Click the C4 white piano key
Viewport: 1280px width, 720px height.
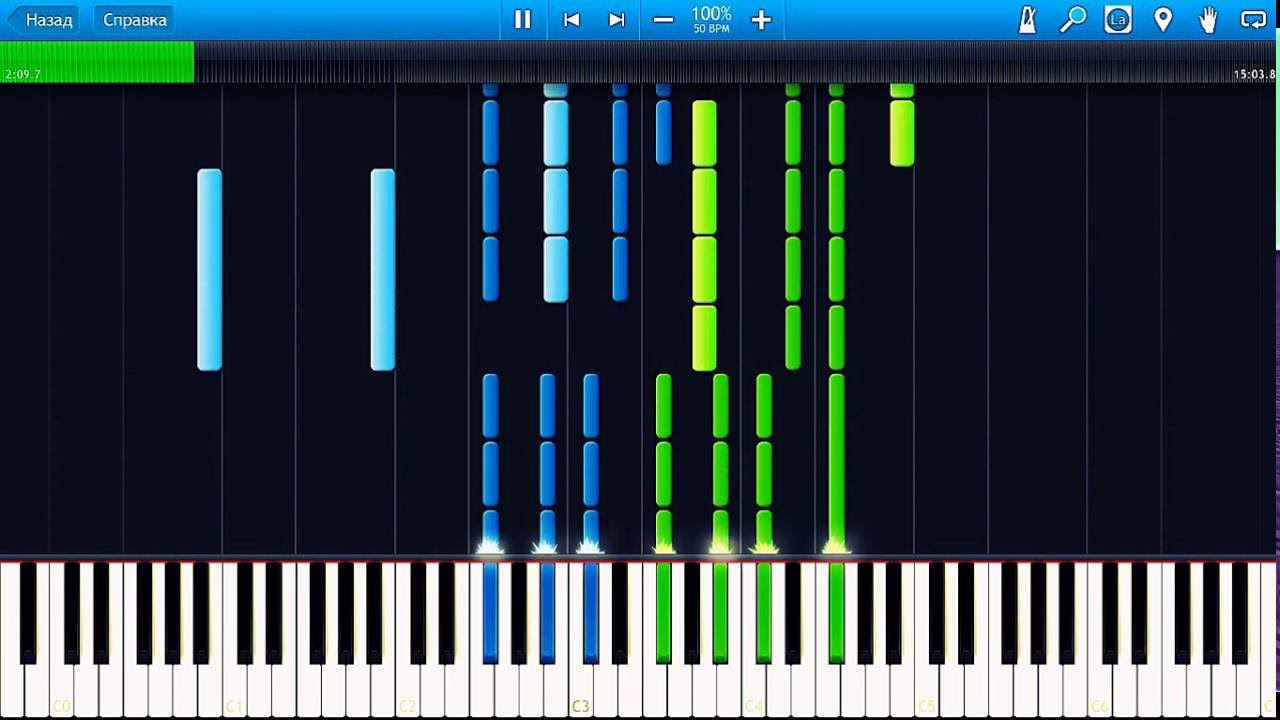[x=753, y=640]
